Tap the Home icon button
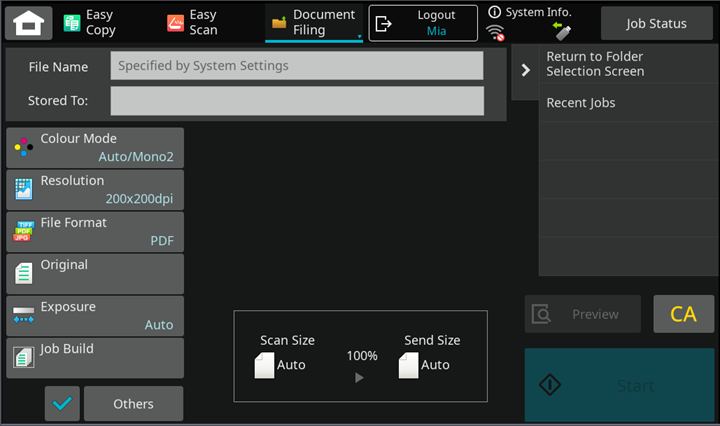The width and height of the screenshot is (720, 426). point(28,23)
